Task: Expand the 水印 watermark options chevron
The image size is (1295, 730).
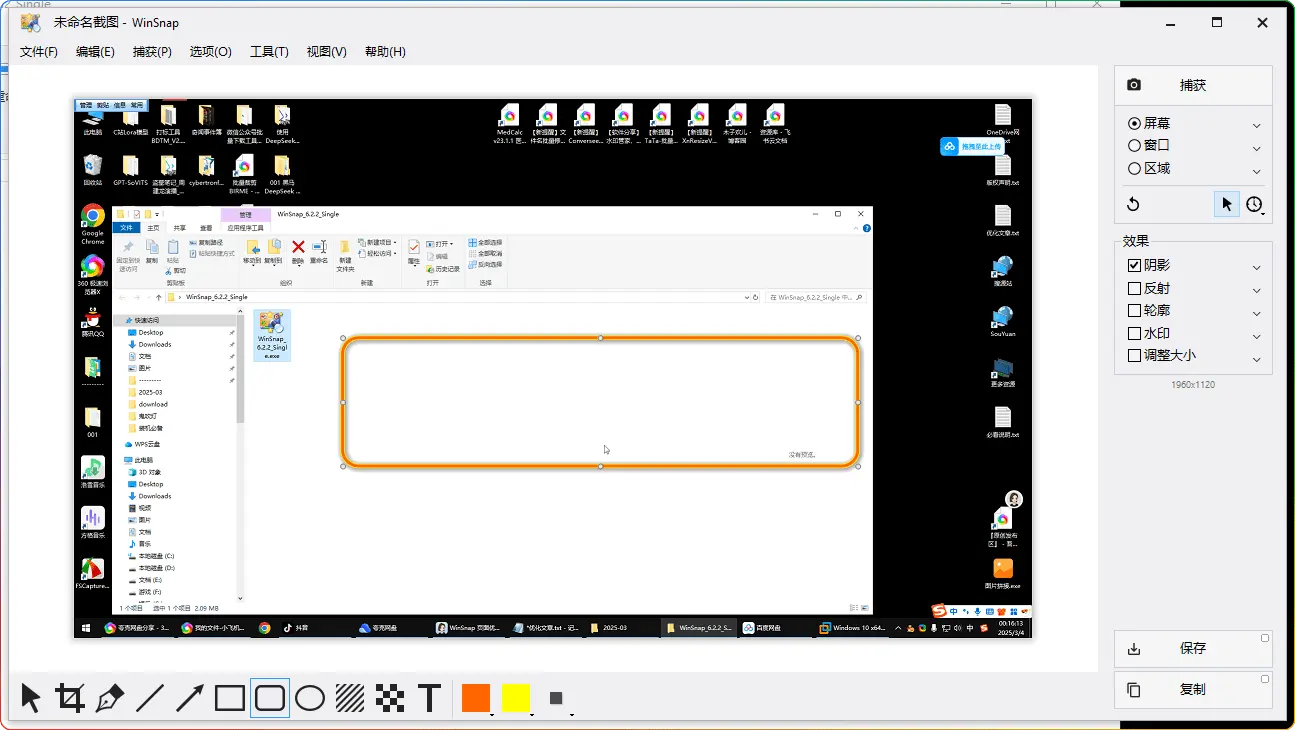Action: click(1257, 335)
